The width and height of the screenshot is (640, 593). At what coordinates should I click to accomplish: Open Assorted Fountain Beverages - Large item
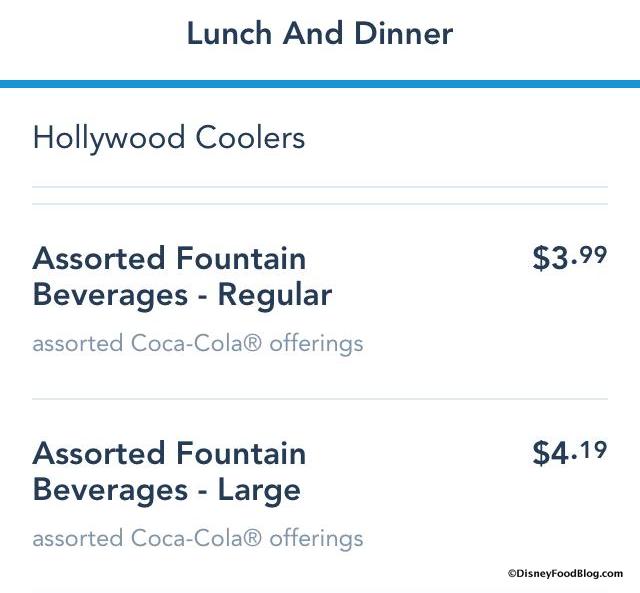point(169,471)
